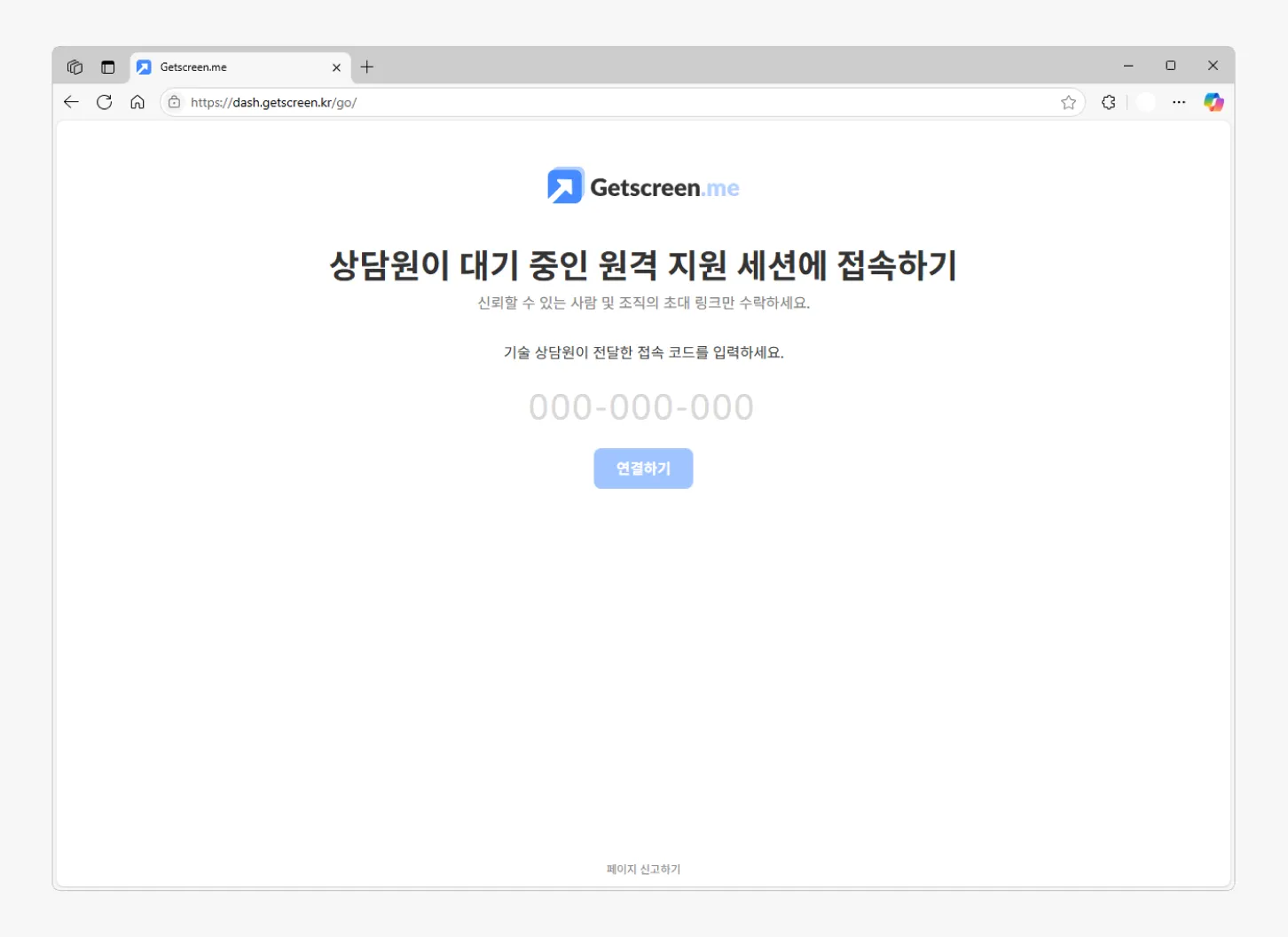Screen dimensions: 1288x937
Task: Click the Copilot icon in the toolbar
Action: [1213, 102]
